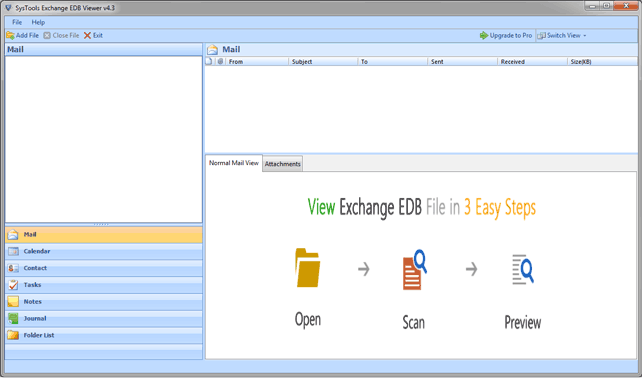Click the Preview magnifier graphic
This screenshot has height=378, width=642.
tap(523, 269)
